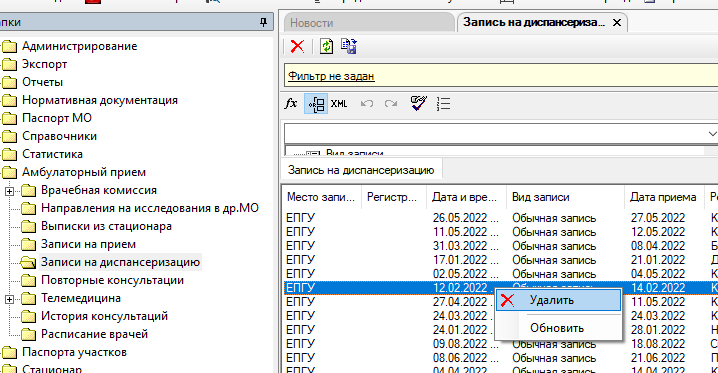
Task: Open История консультаций folder
Action: coord(104,316)
